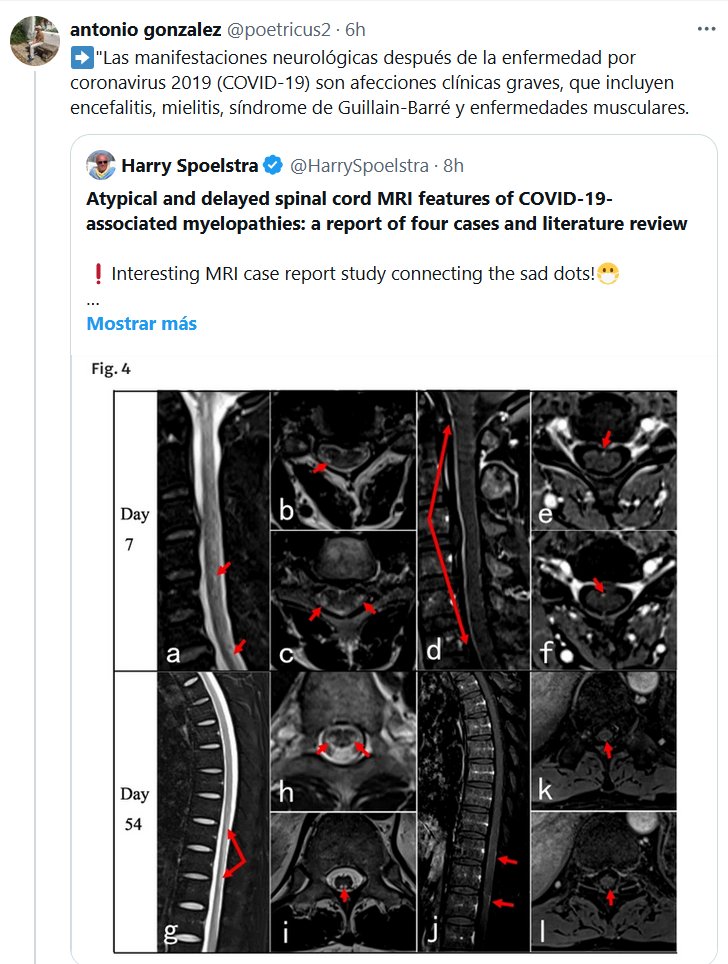The image size is (728, 964).
Task: Open MRI panel 'd' with long red bracket
Action: click(x=473, y=528)
